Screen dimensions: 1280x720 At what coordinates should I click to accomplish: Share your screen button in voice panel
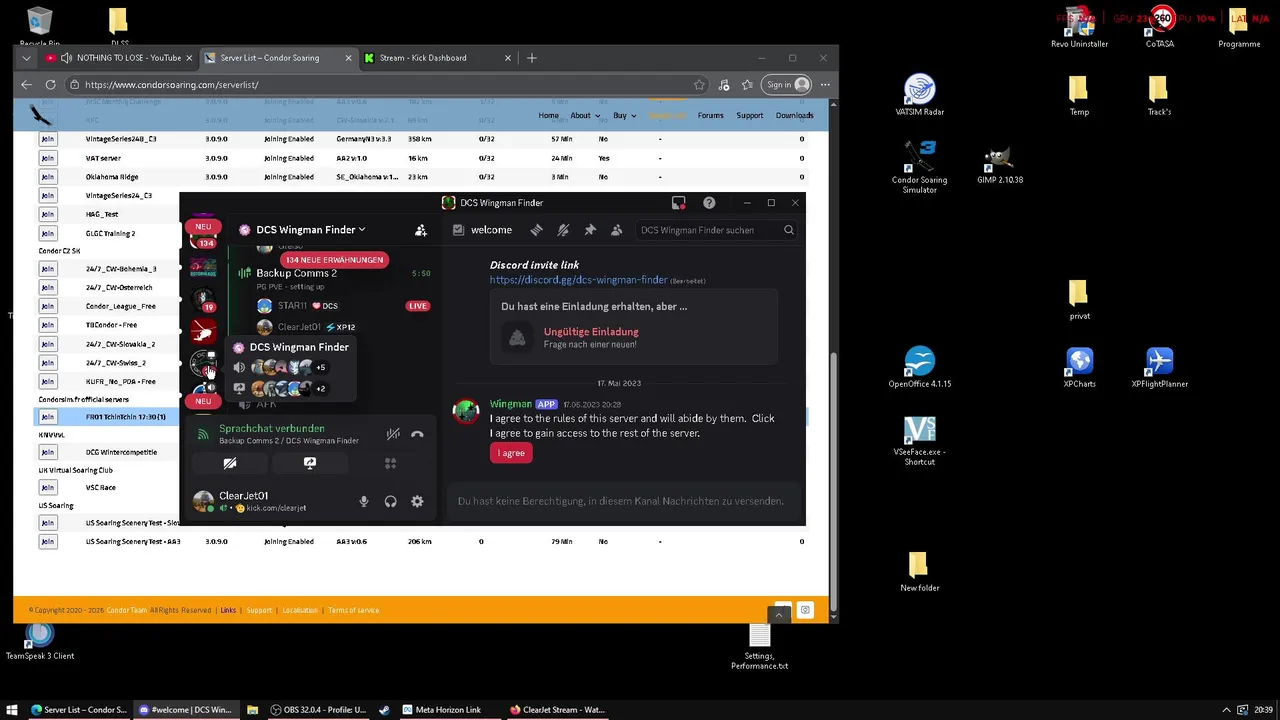tap(310, 463)
